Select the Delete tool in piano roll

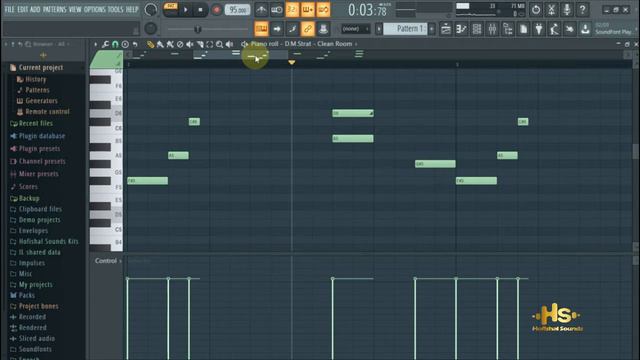point(180,44)
